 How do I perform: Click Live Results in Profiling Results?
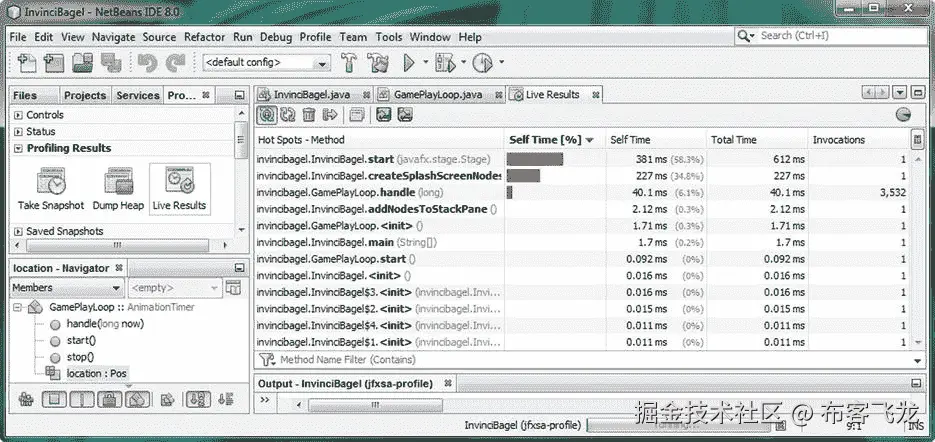tap(179, 189)
